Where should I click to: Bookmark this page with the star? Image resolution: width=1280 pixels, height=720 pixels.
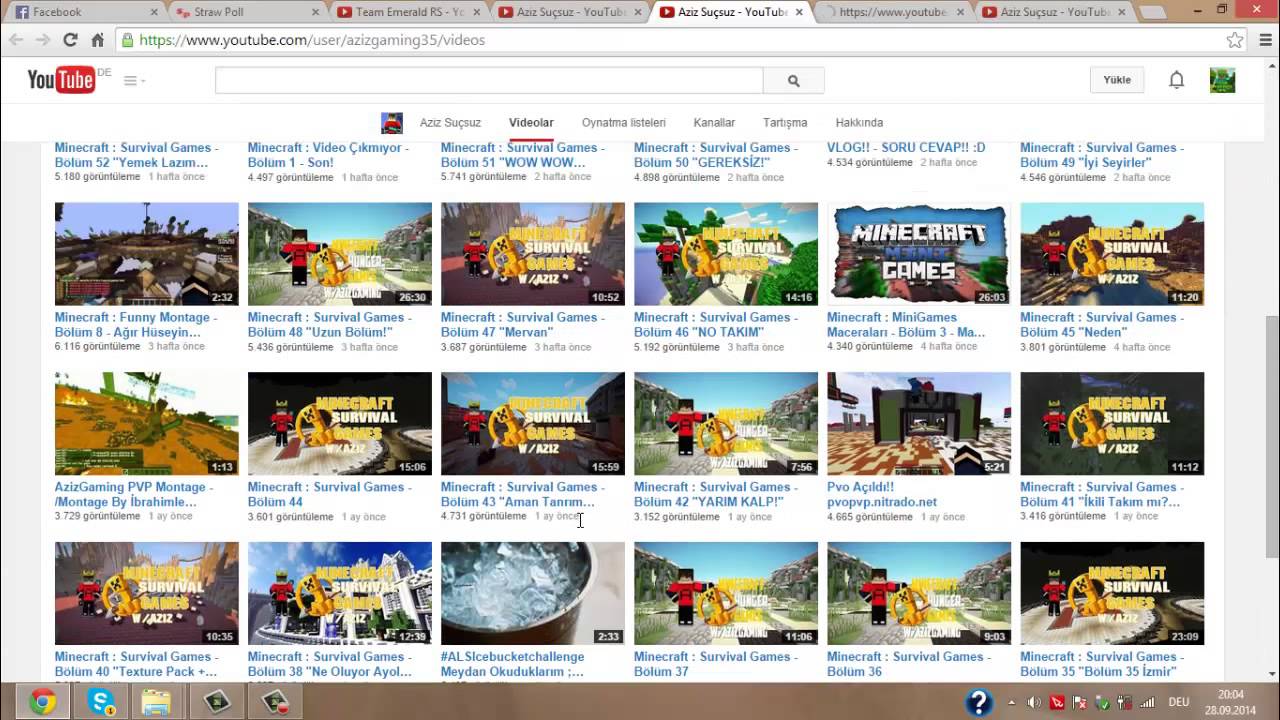click(1235, 41)
